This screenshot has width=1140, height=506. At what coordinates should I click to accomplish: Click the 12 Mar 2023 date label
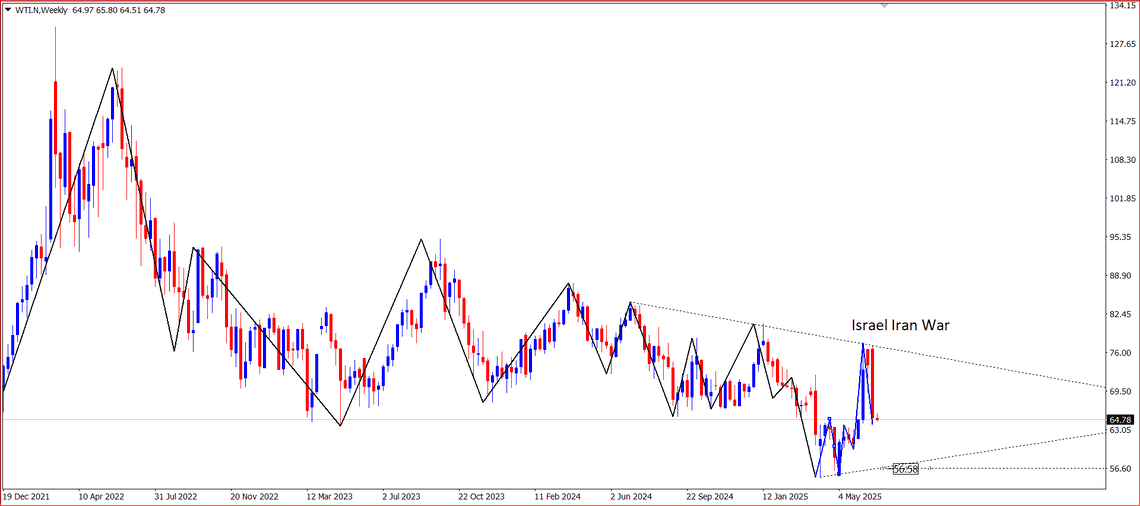[x=329, y=495]
